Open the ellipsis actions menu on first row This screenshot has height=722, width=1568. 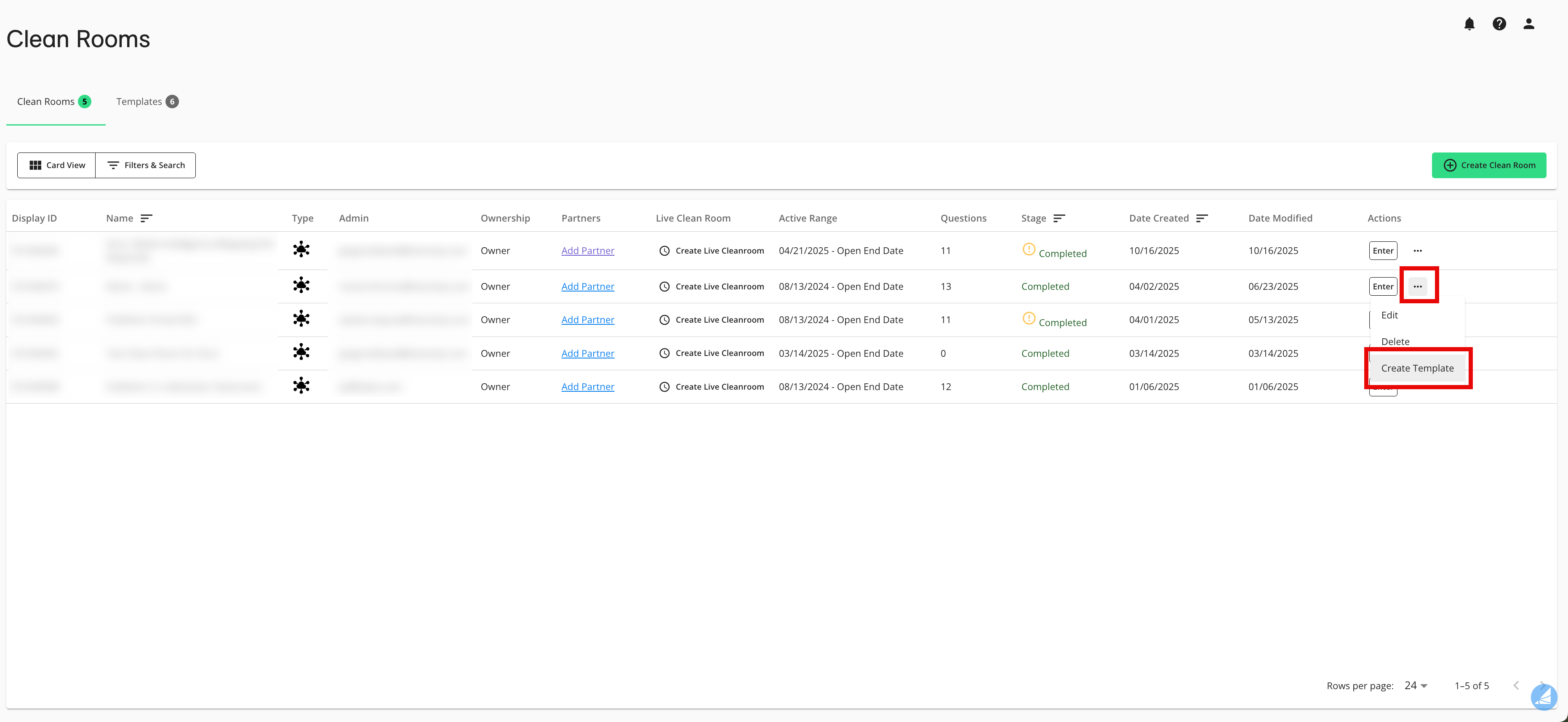(x=1419, y=250)
